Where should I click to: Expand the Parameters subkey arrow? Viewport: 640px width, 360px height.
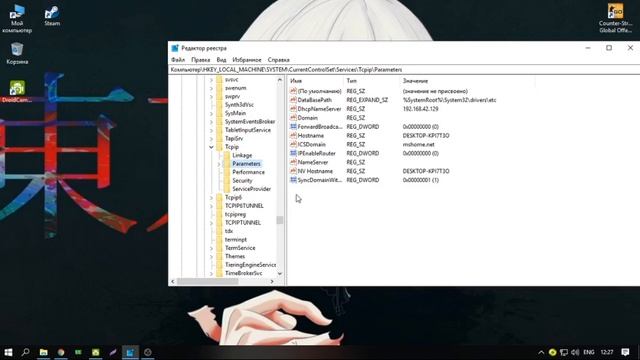(x=219, y=164)
